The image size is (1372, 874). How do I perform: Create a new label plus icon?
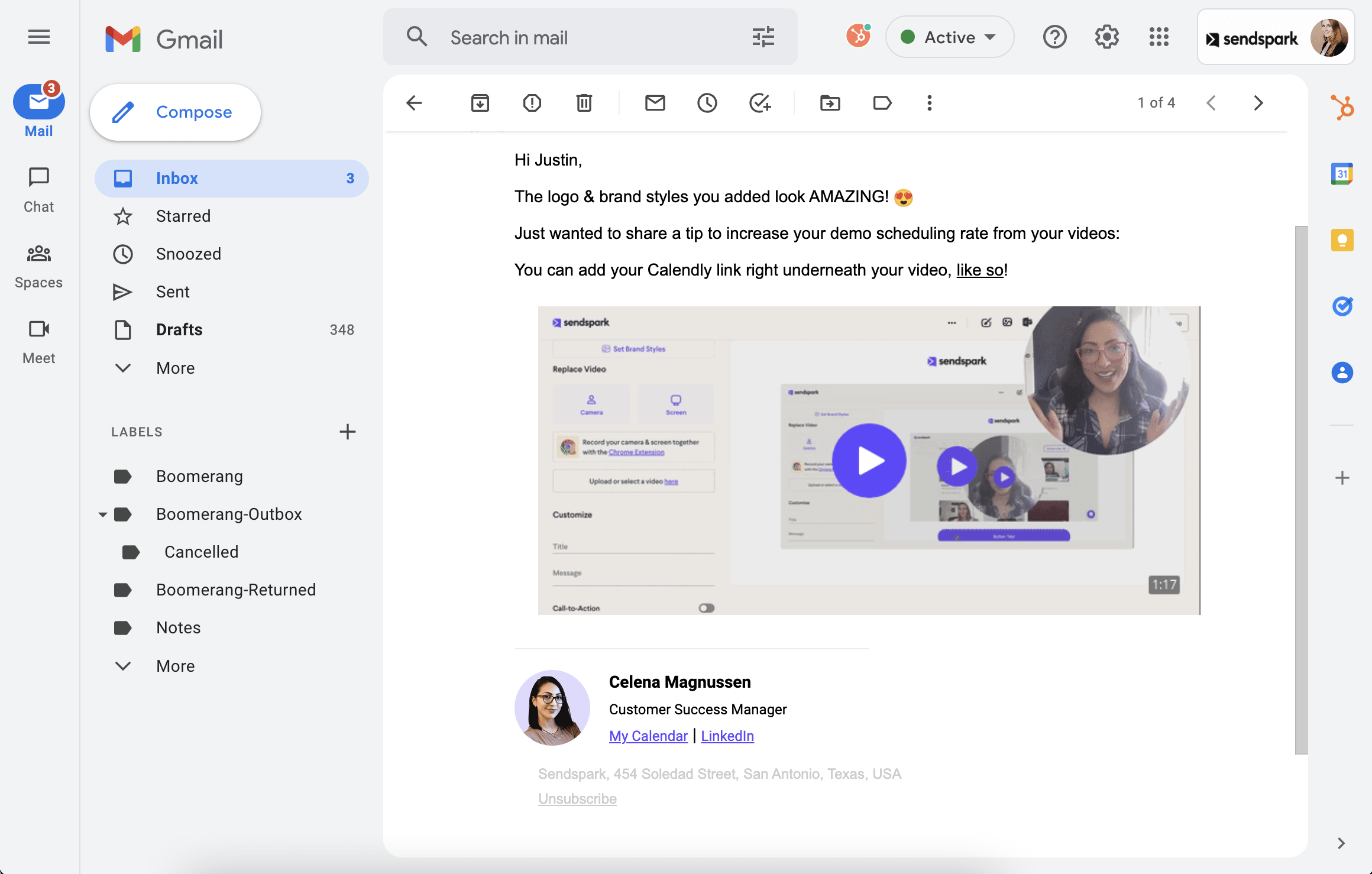pos(348,432)
